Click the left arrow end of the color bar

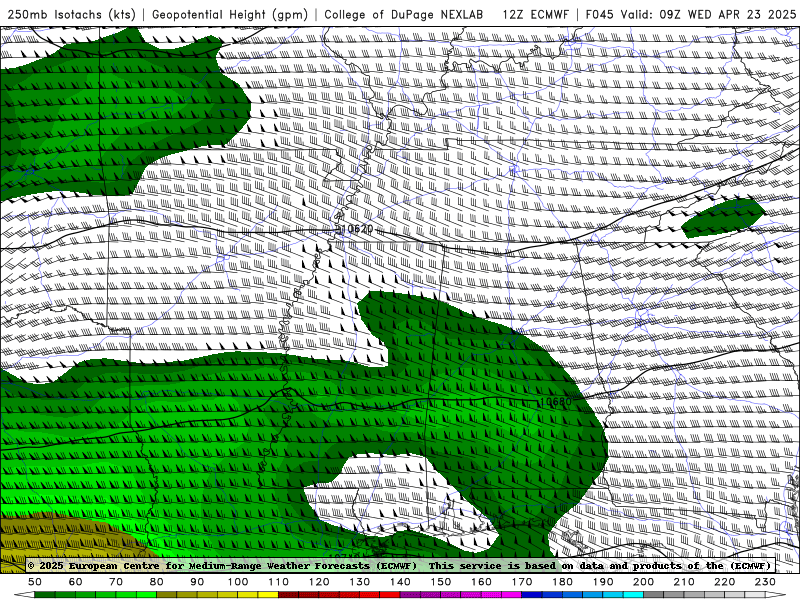(24, 595)
